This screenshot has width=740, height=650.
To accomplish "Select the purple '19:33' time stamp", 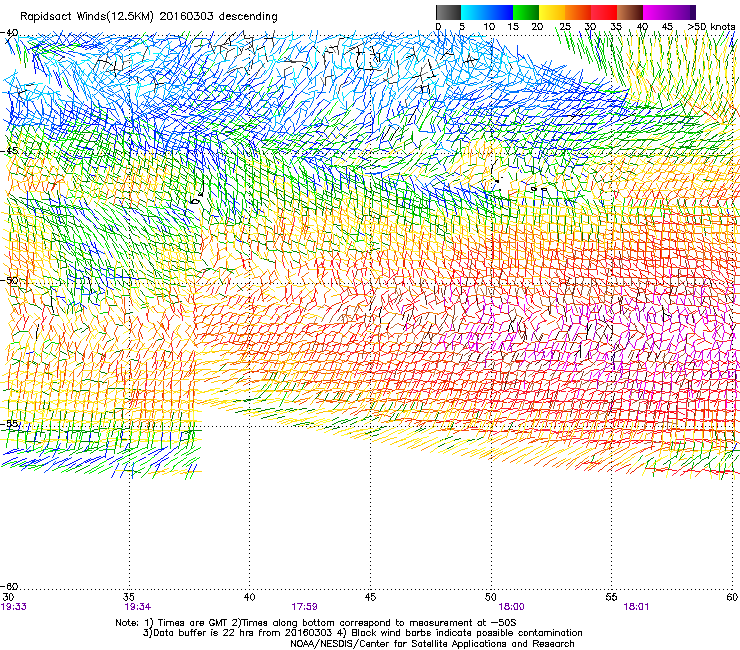I will pos(14,607).
